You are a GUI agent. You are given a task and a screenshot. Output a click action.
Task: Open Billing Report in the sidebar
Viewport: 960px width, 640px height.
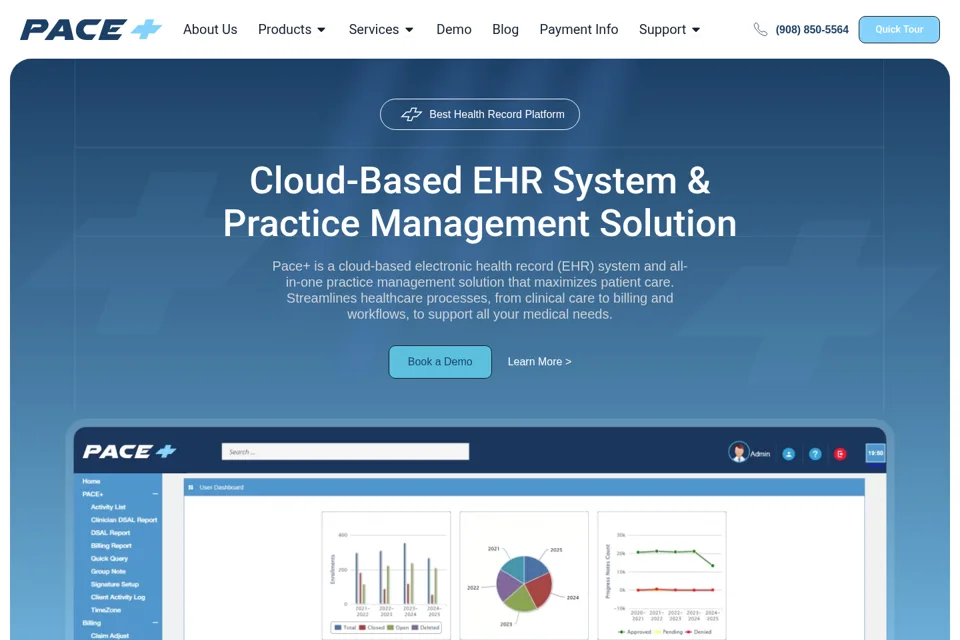[x=111, y=546]
